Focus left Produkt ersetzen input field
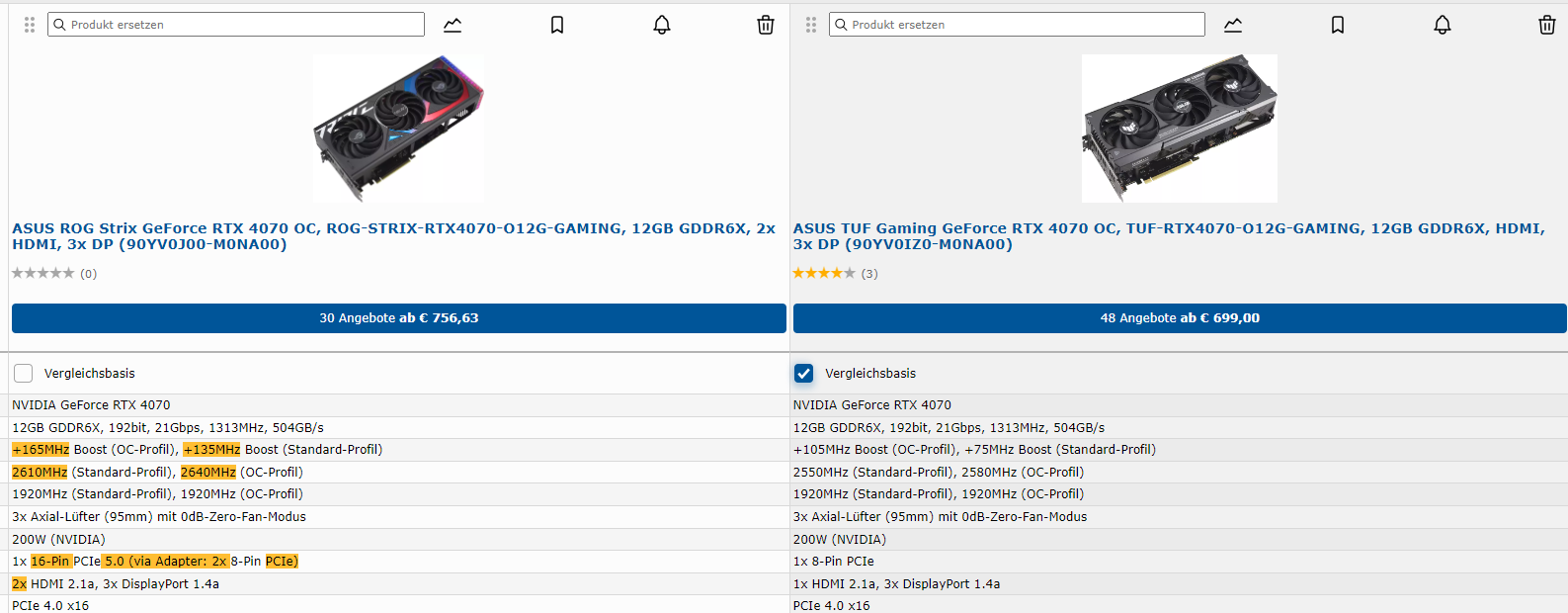The height and width of the screenshot is (613, 1568). (x=236, y=25)
